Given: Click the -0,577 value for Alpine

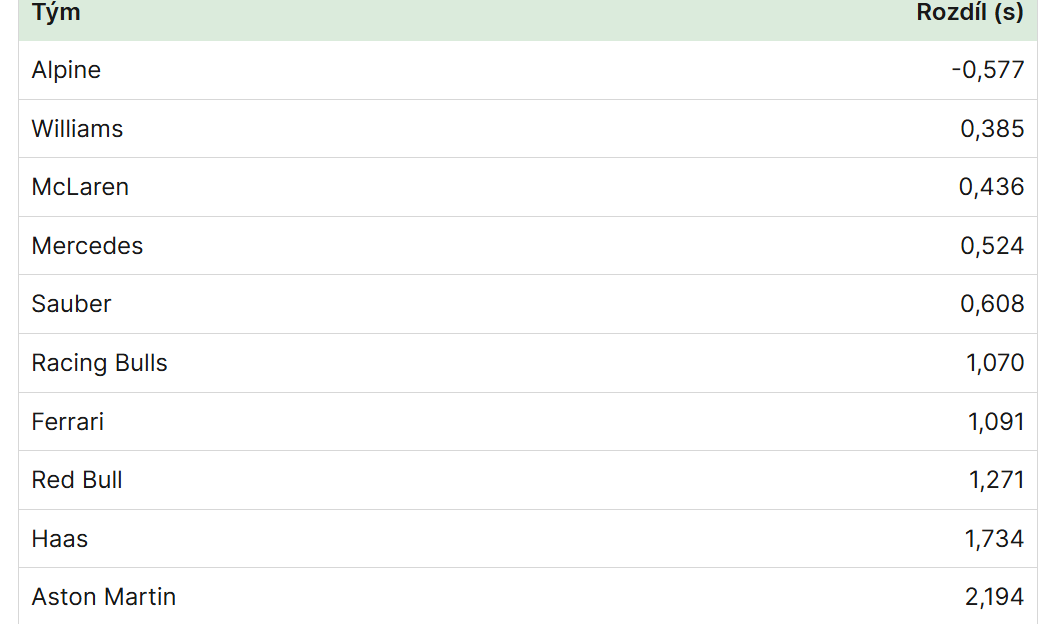Looking at the screenshot, I should (x=988, y=70).
